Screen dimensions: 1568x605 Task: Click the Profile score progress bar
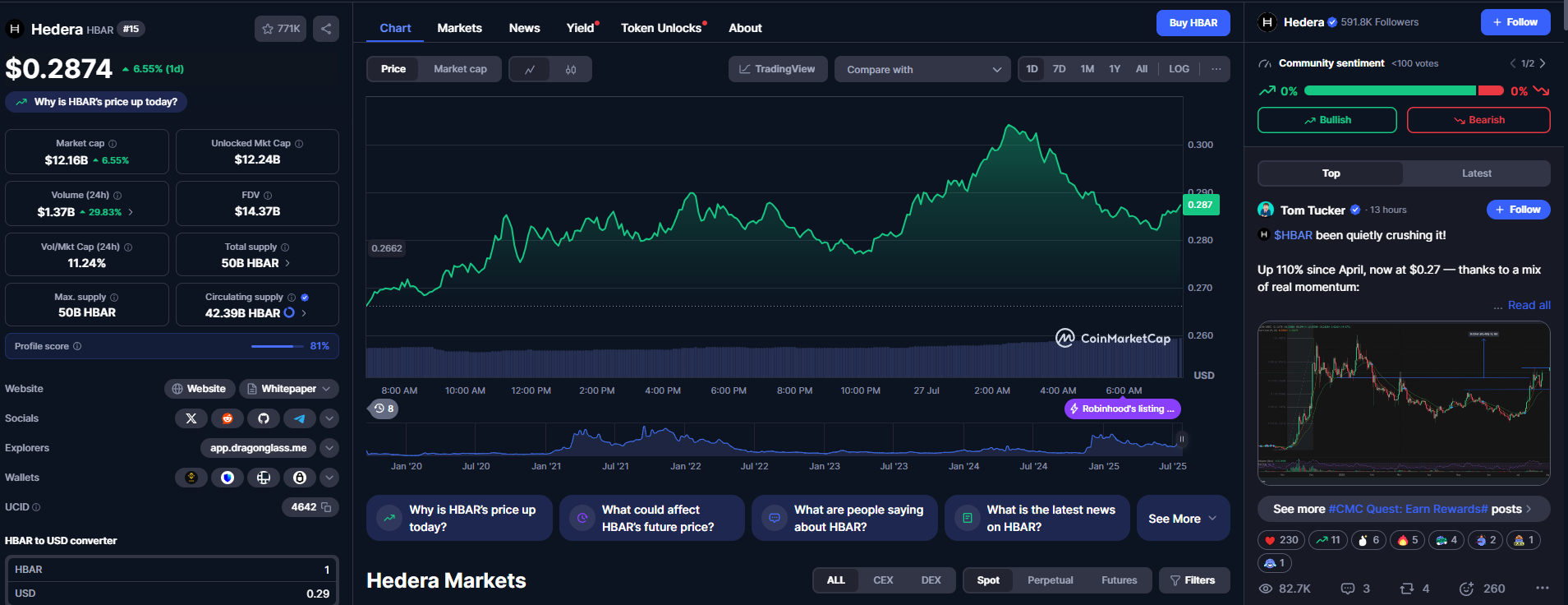coord(277,346)
